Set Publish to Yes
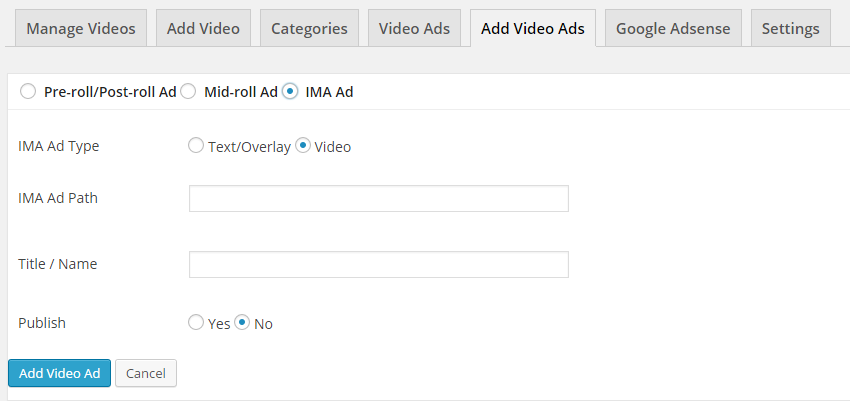Image resolution: width=850 pixels, height=401 pixels. pyautogui.click(x=196, y=323)
